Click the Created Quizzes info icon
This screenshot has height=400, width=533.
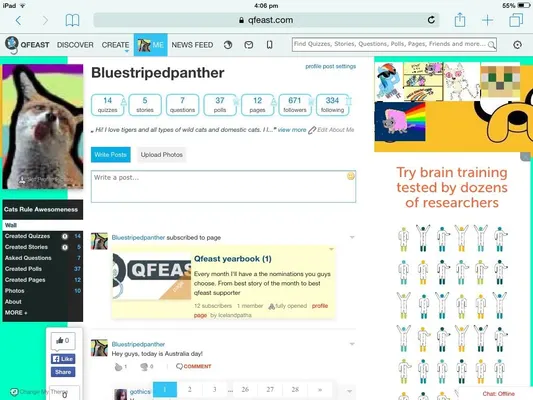(x=65, y=236)
